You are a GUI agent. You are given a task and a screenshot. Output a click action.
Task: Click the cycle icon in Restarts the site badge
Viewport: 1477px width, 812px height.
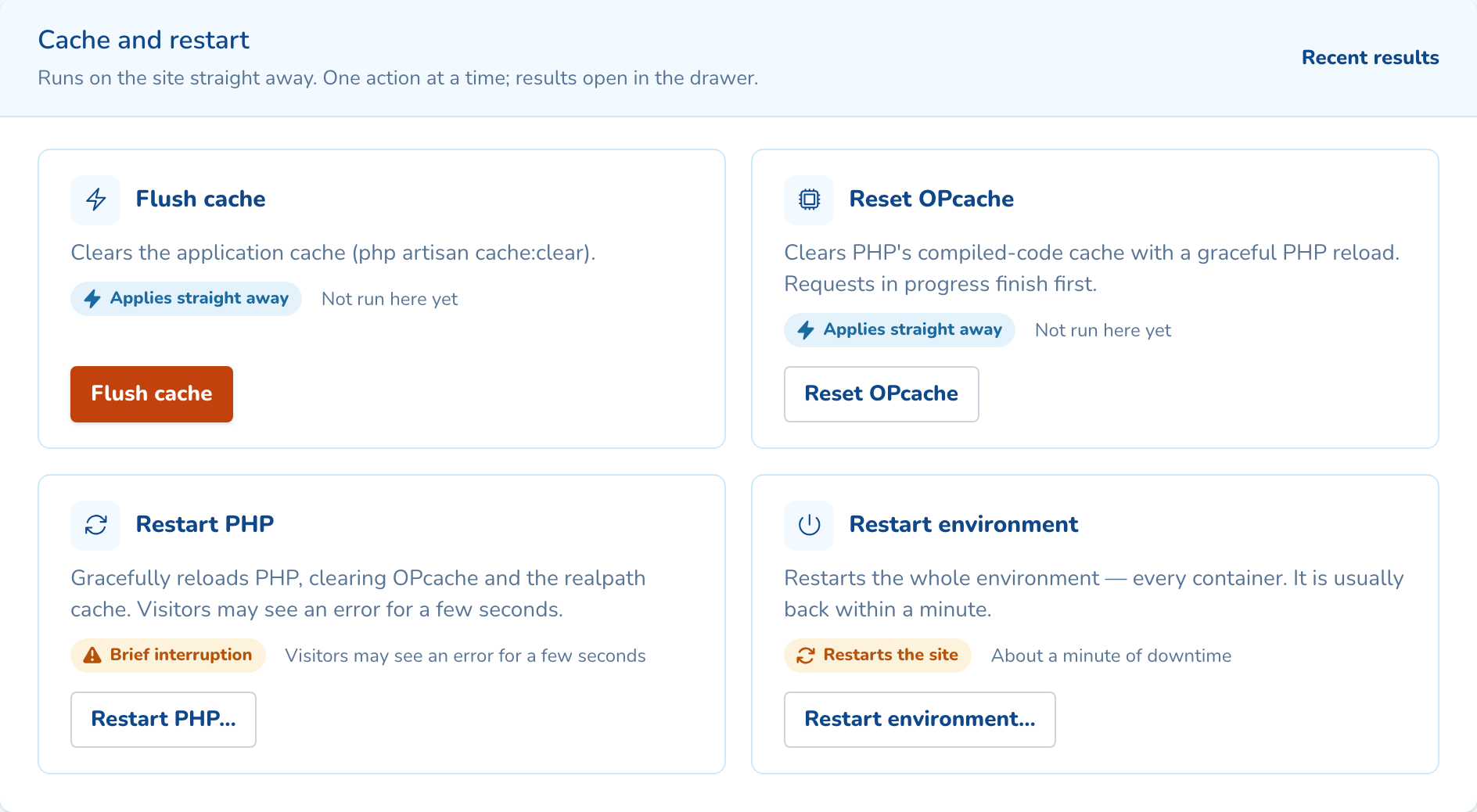click(x=806, y=655)
